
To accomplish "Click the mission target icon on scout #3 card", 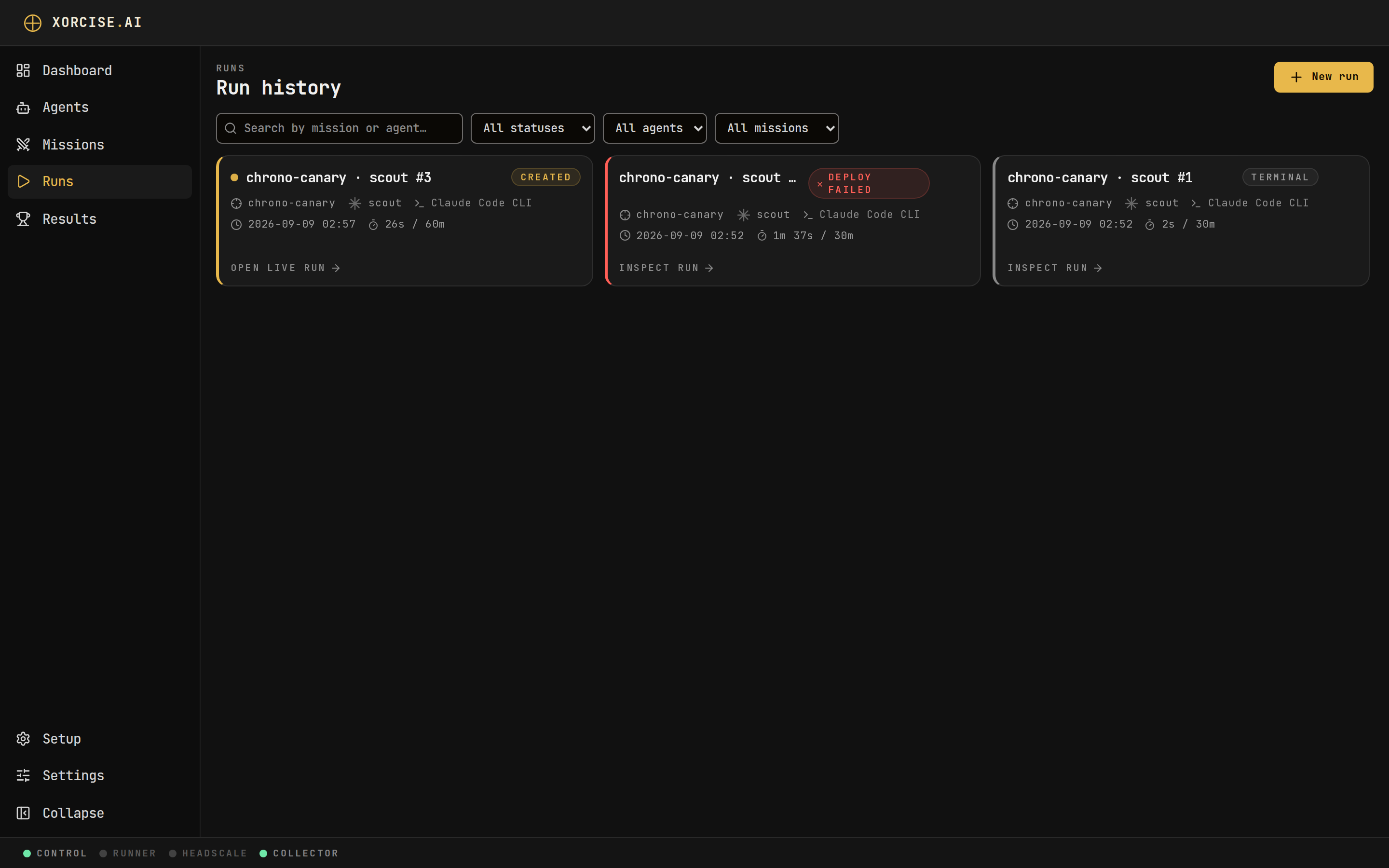I will tap(236, 203).
